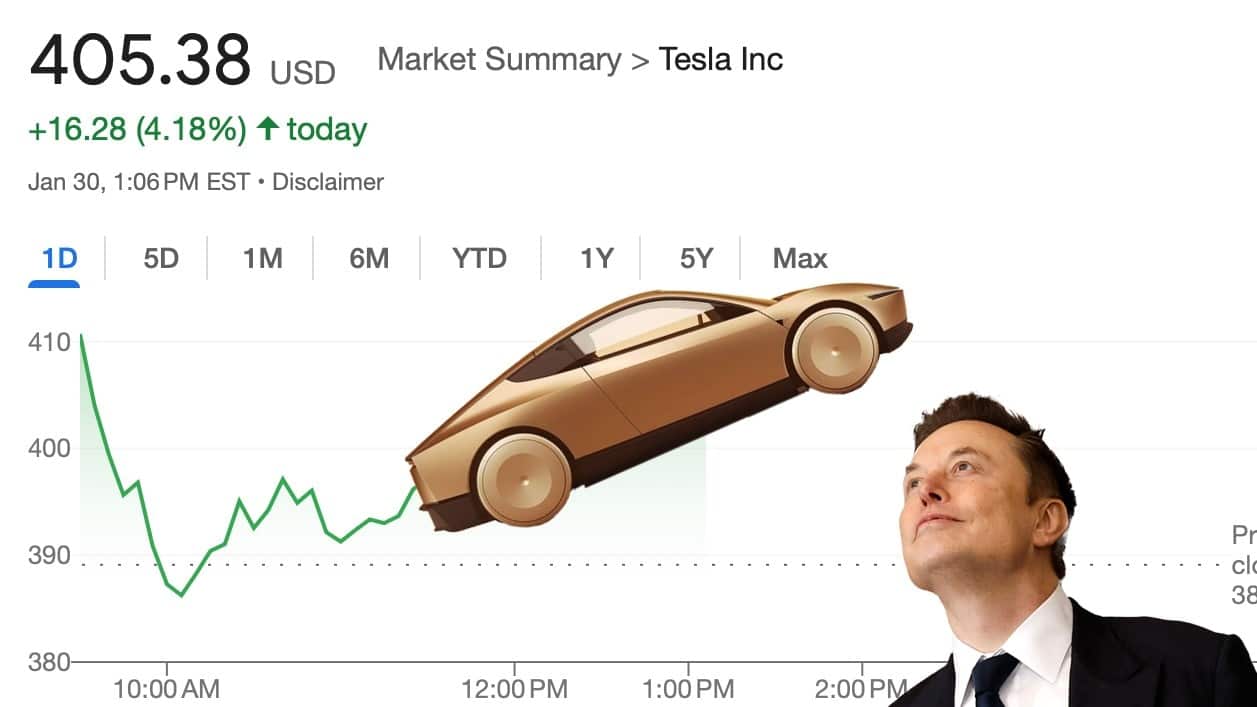The width and height of the screenshot is (1257, 707).
Task: Open the Max history view
Action: 800,258
